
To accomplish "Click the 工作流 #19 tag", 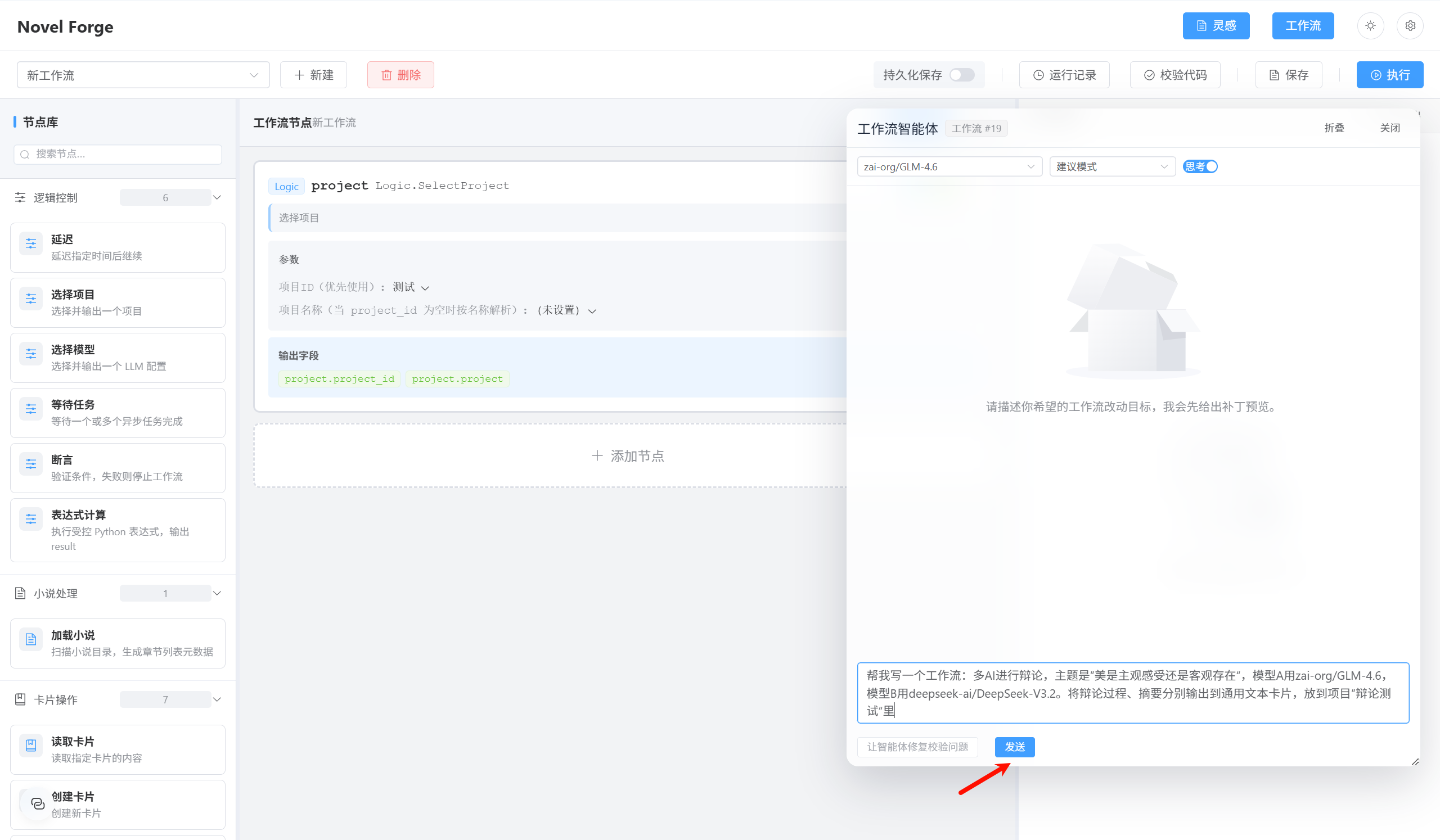I will coord(976,129).
